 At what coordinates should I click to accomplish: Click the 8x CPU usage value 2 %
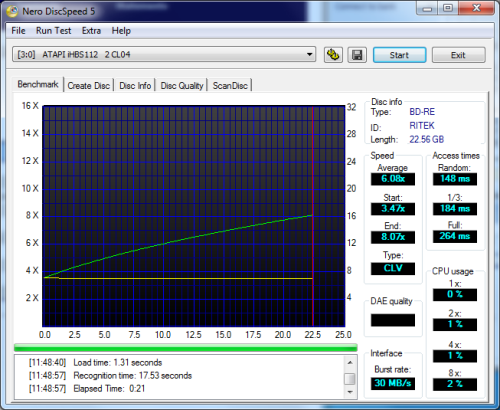(455, 384)
